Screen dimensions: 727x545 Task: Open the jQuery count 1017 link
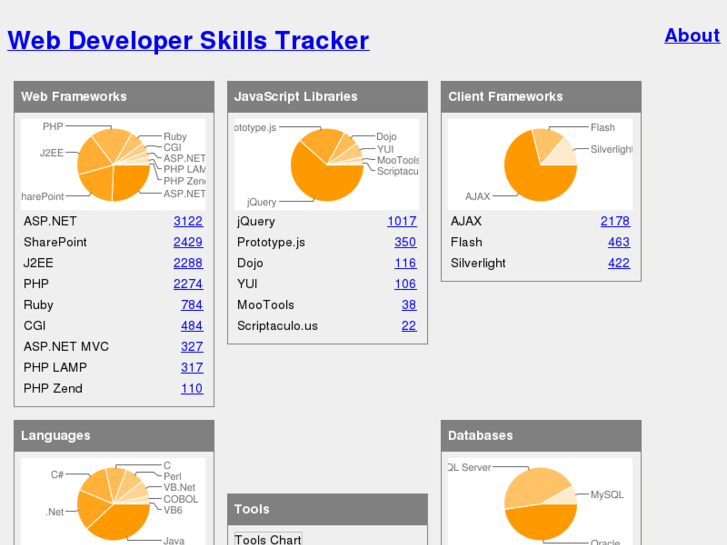[x=402, y=221]
